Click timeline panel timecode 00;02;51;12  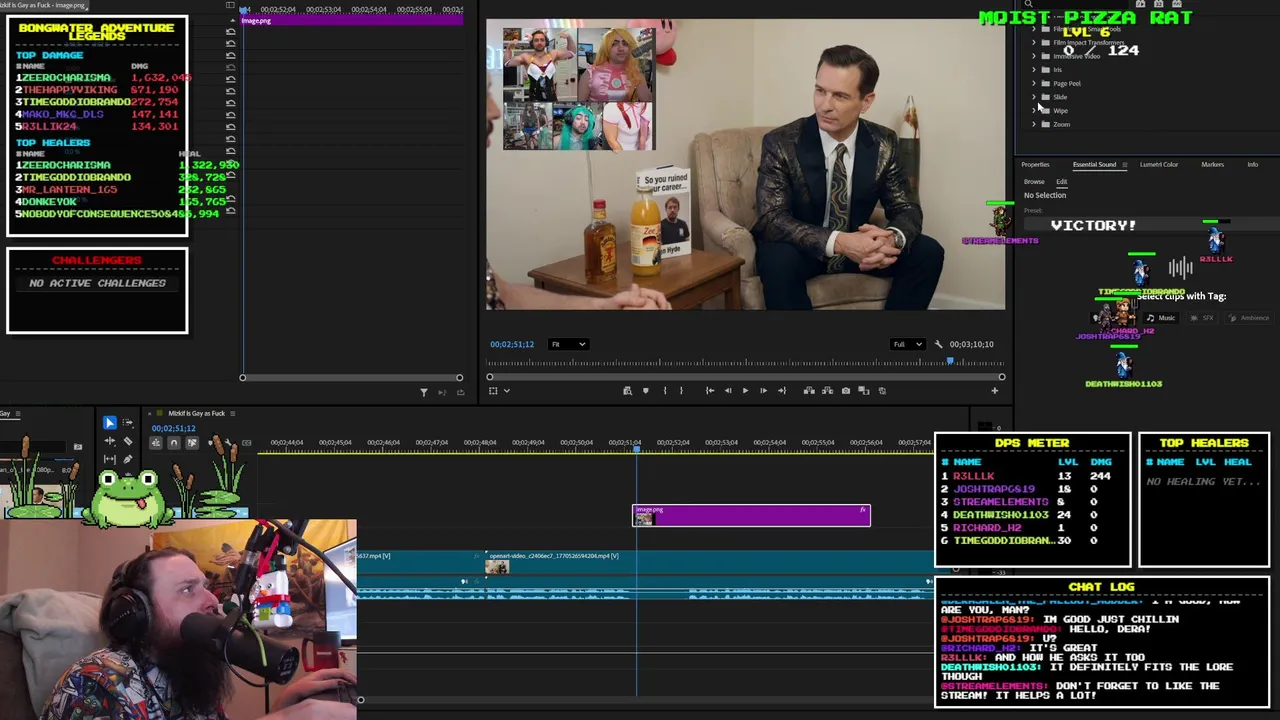[x=173, y=428]
